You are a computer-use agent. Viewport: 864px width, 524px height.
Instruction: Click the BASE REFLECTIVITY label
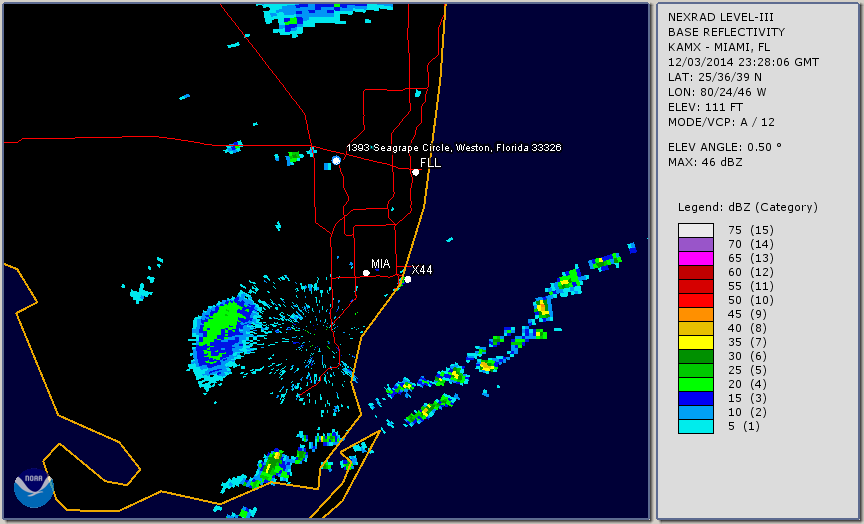726,32
